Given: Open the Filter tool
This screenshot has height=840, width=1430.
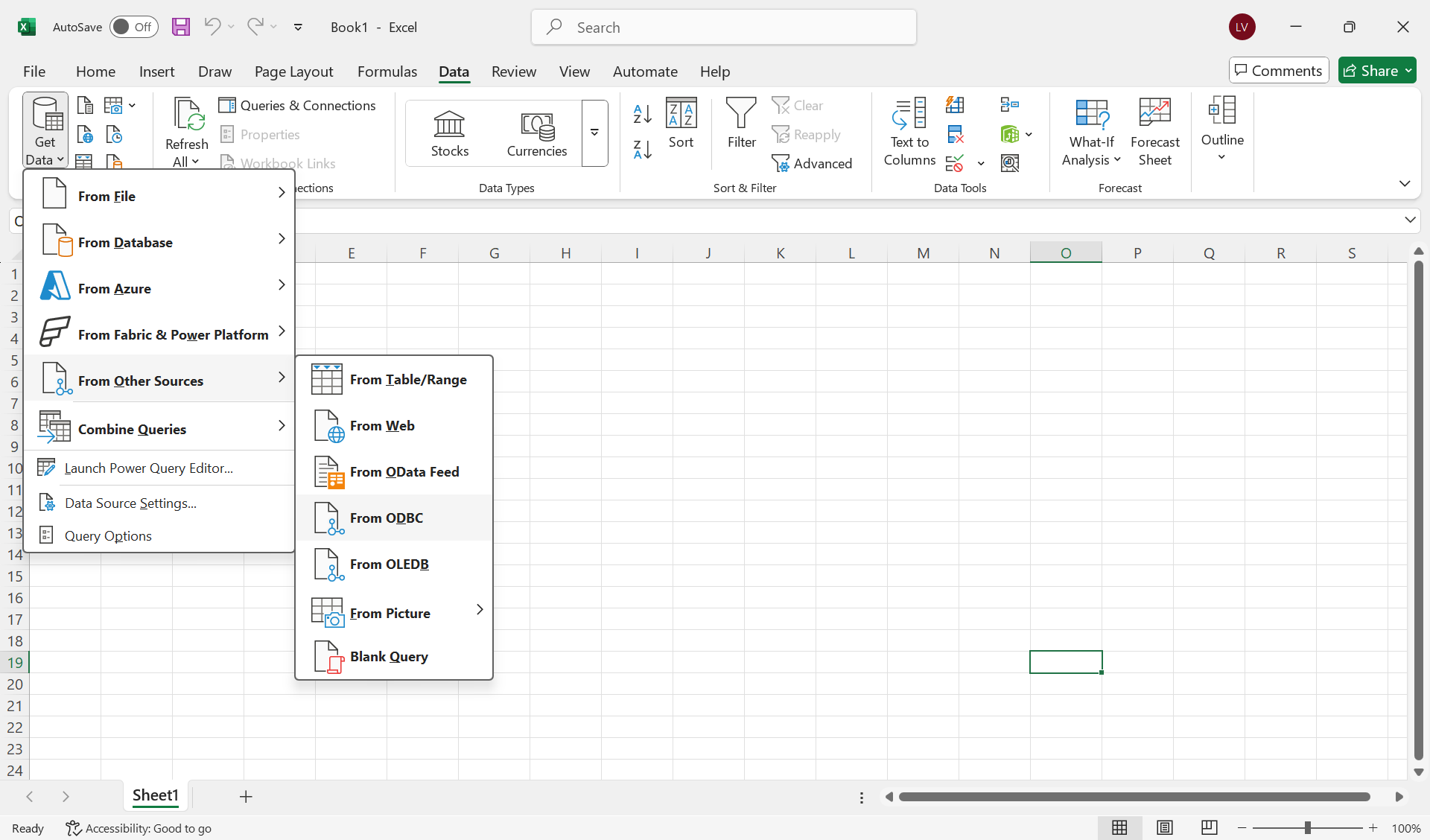Looking at the screenshot, I should click(x=741, y=127).
